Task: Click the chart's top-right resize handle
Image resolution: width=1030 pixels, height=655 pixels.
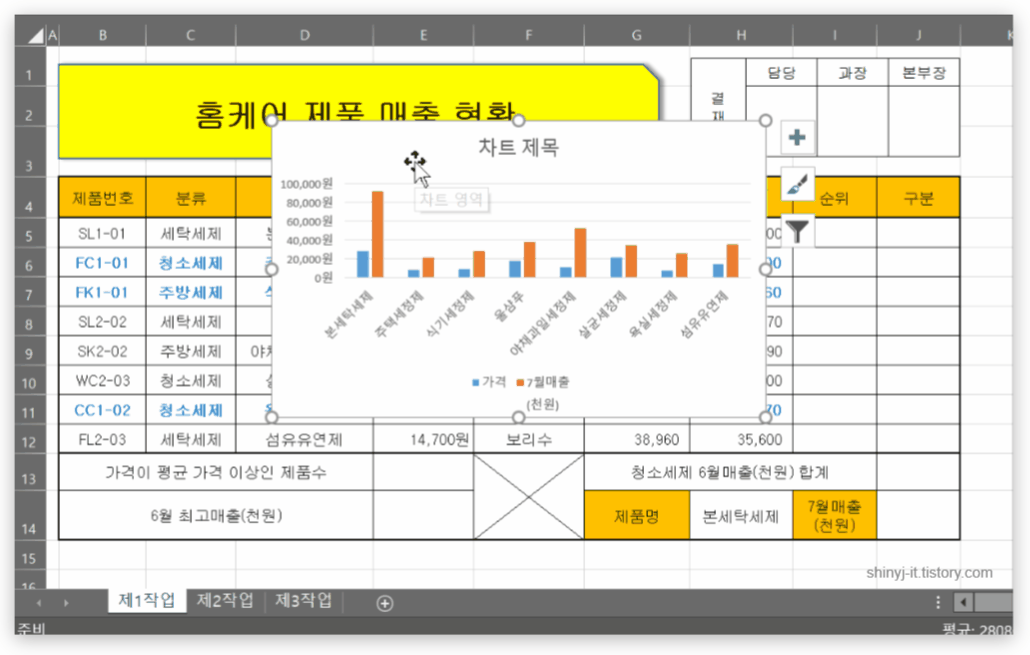Action: (x=765, y=121)
